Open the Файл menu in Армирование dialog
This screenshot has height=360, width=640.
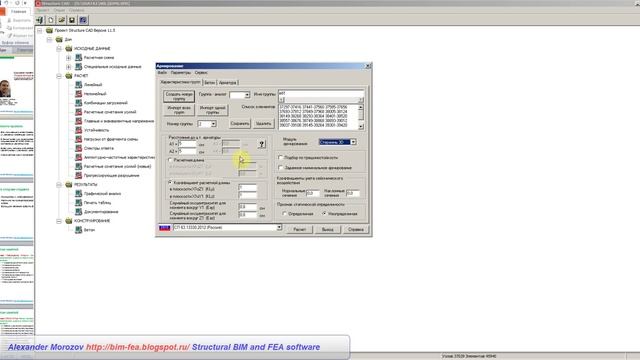(162, 73)
